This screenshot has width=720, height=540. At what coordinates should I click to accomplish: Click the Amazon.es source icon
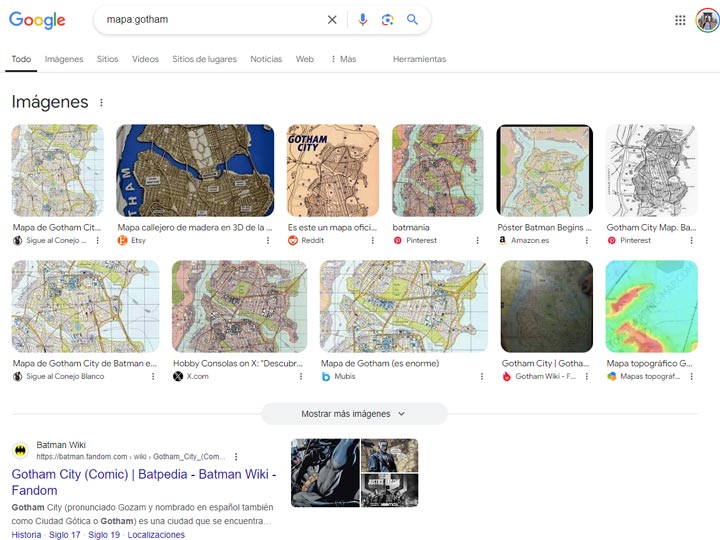tap(503, 240)
